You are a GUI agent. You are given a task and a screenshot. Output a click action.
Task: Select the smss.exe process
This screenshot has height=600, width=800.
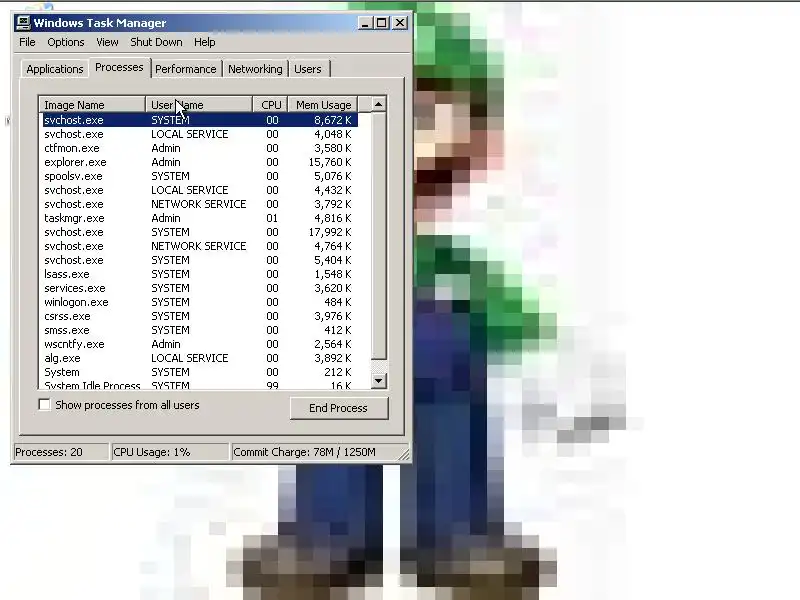click(200, 330)
